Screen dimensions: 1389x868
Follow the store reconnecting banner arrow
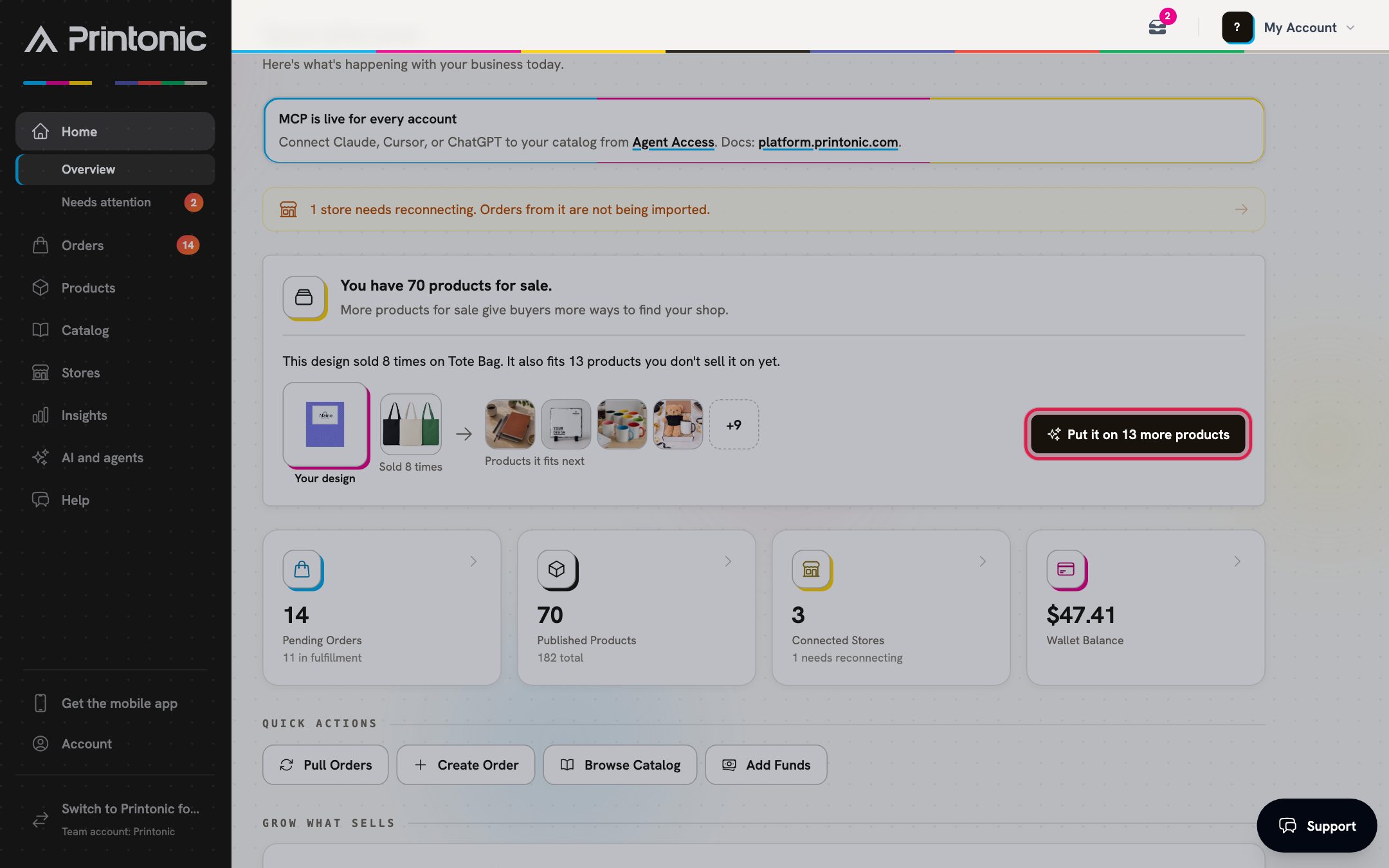(x=1241, y=210)
